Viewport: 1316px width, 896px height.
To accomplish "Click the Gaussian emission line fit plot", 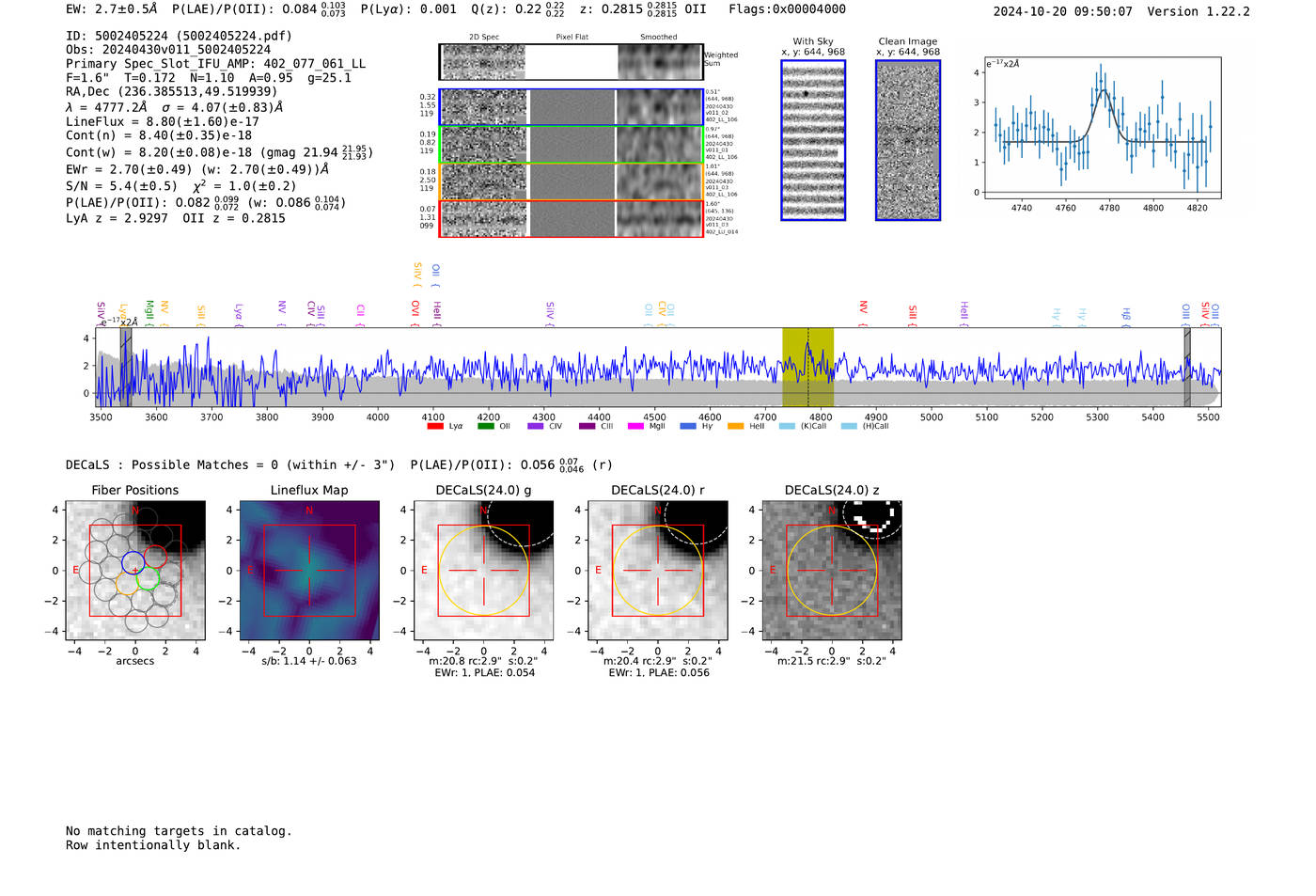I will (1102, 128).
